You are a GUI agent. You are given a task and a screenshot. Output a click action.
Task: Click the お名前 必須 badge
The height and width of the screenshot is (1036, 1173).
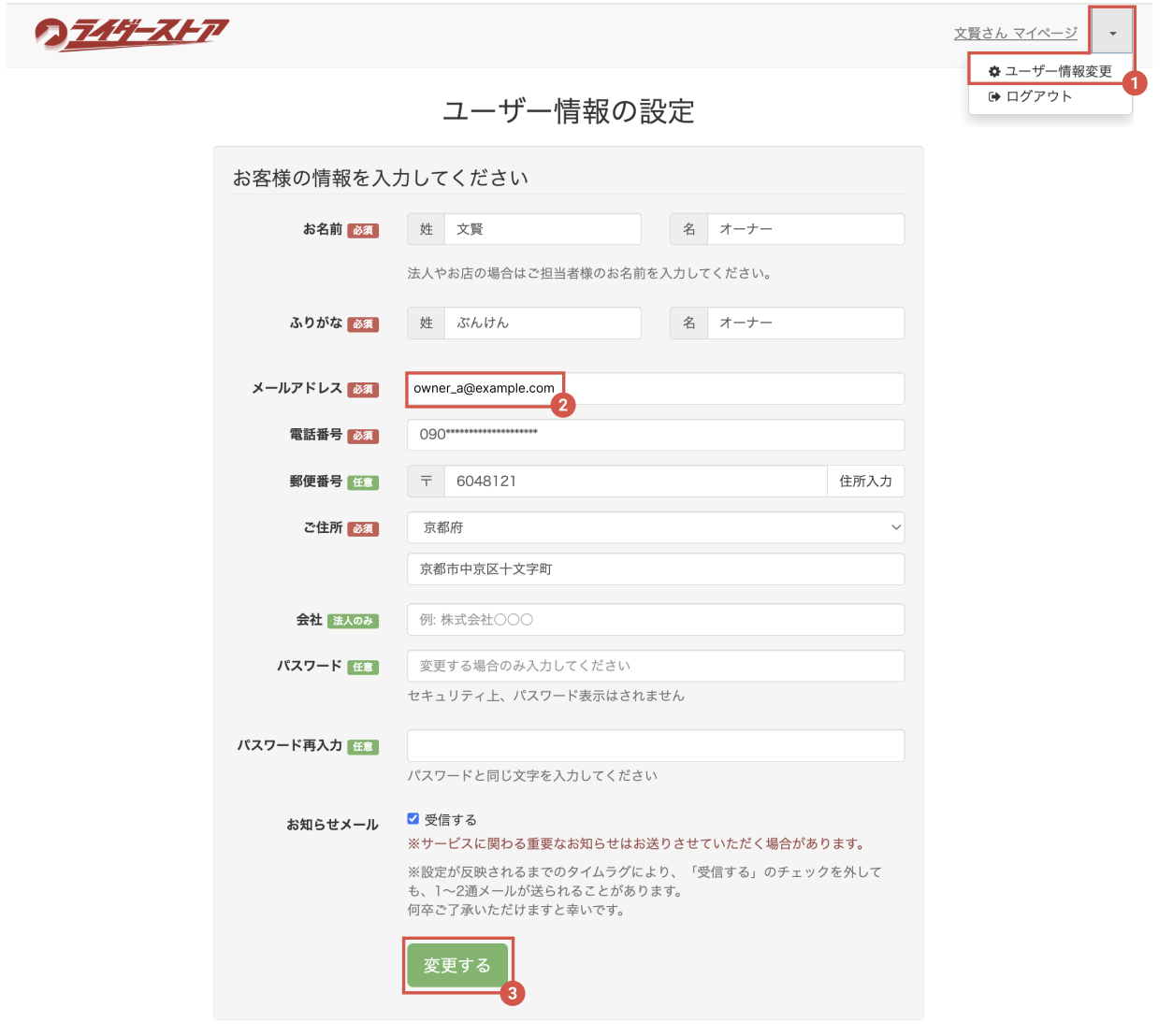click(363, 231)
